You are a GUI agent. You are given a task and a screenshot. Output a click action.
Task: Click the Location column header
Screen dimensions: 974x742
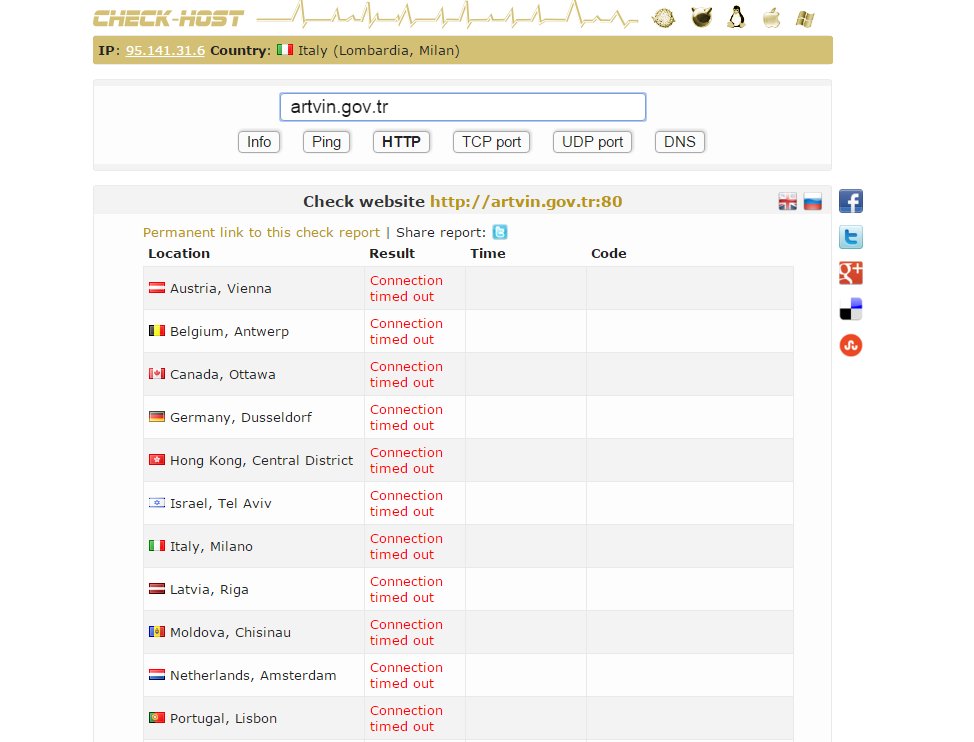click(179, 253)
